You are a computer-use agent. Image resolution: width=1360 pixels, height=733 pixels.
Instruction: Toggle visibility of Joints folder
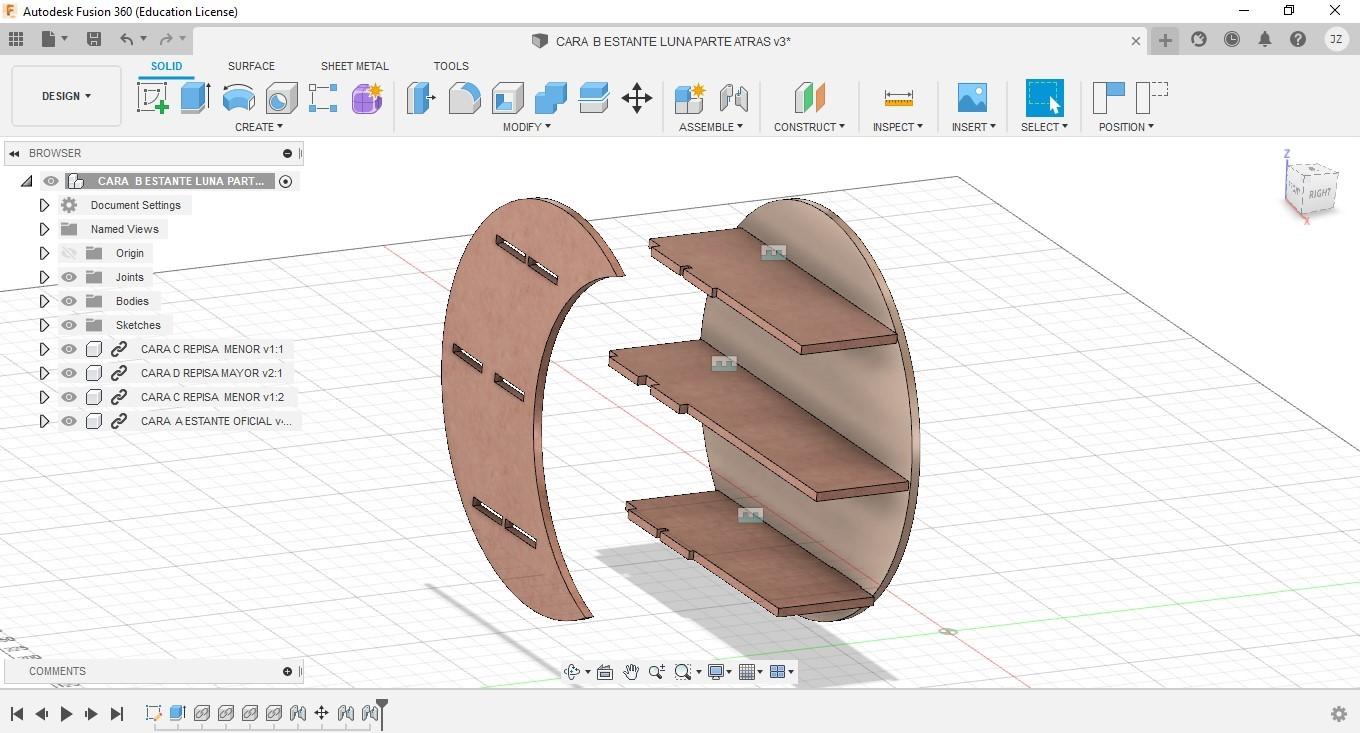pyautogui.click(x=69, y=277)
